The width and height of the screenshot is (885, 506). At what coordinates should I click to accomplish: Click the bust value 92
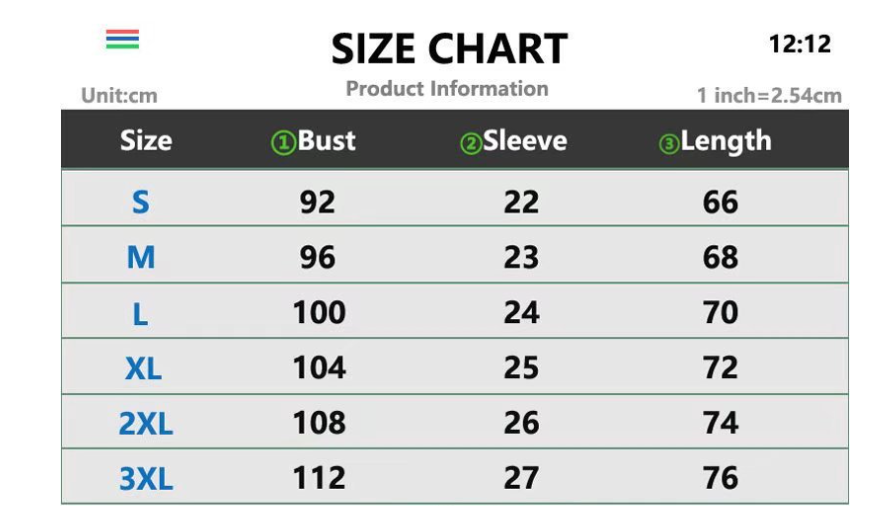click(318, 202)
